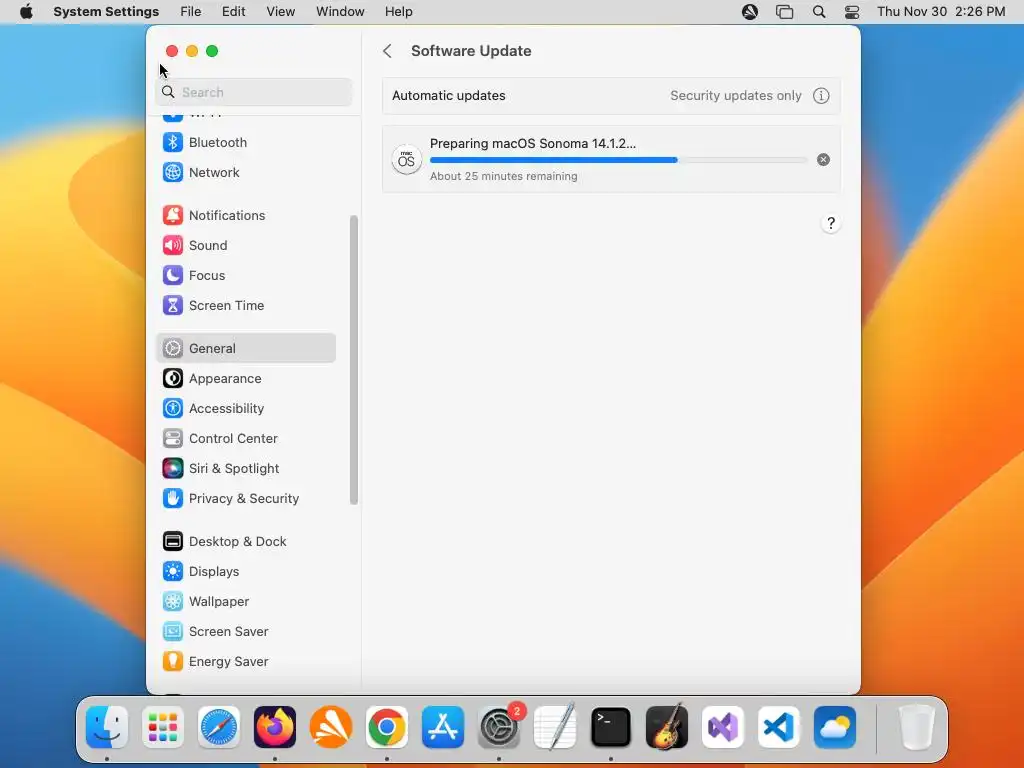
Task: Click 'Preparing macOS Sonoma 14.1.2...' text
Action: (533, 144)
